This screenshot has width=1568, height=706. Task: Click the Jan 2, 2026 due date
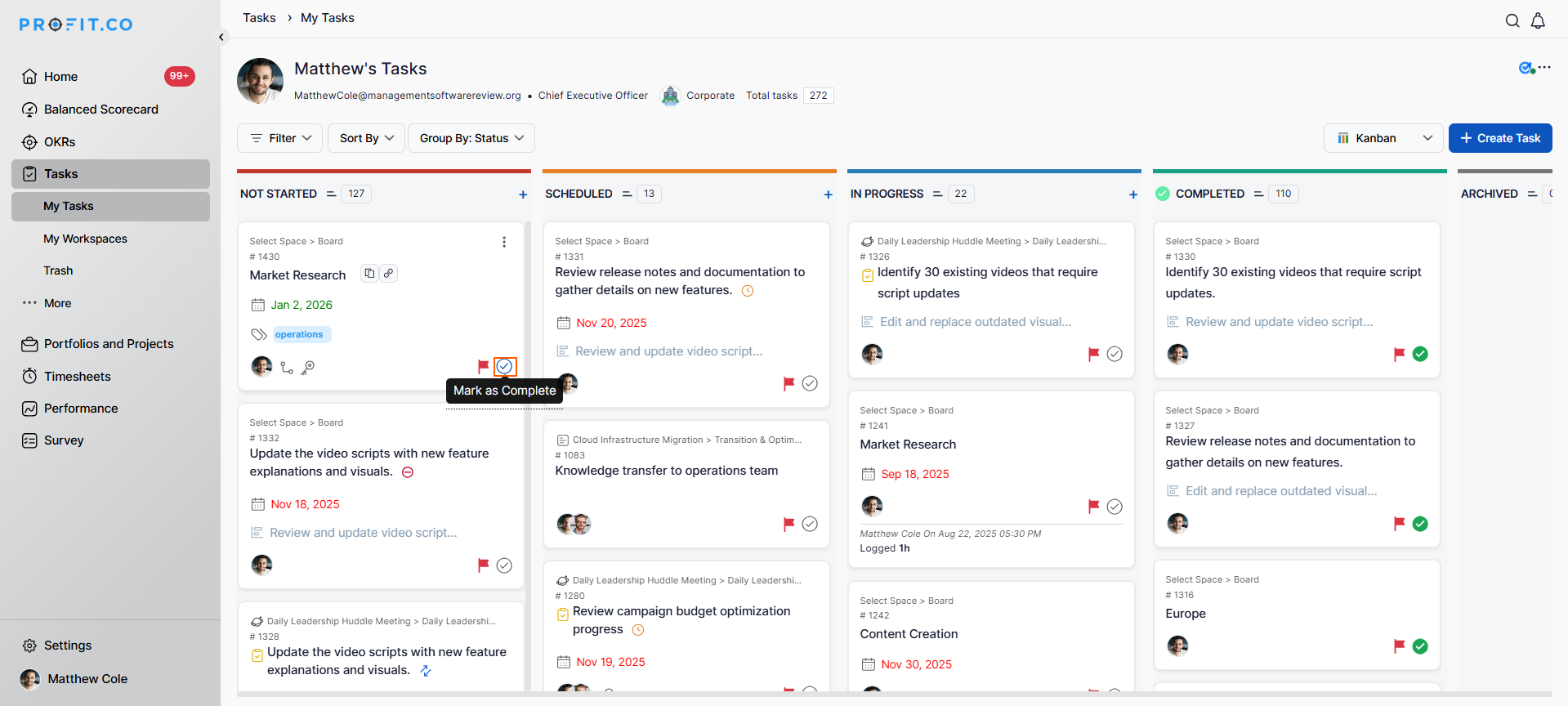coord(302,305)
